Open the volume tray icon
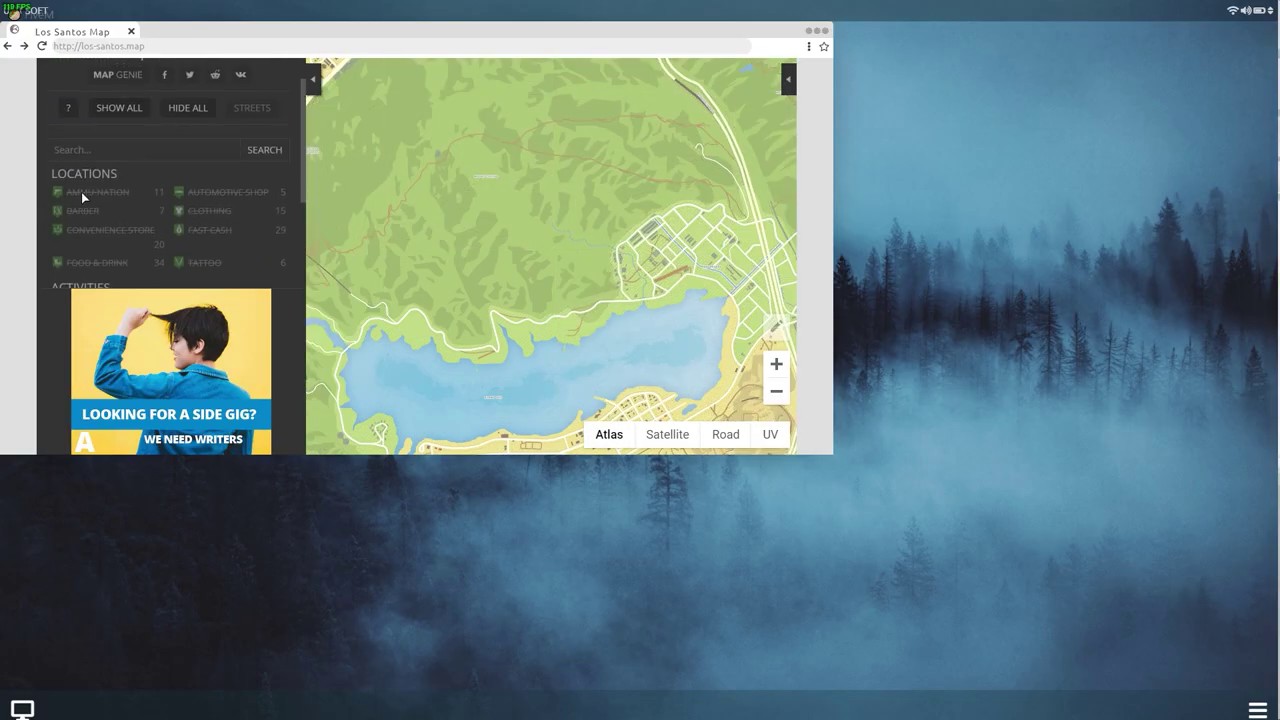The width and height of the screenshot is (1280, 720). (x=1246, y=10)
